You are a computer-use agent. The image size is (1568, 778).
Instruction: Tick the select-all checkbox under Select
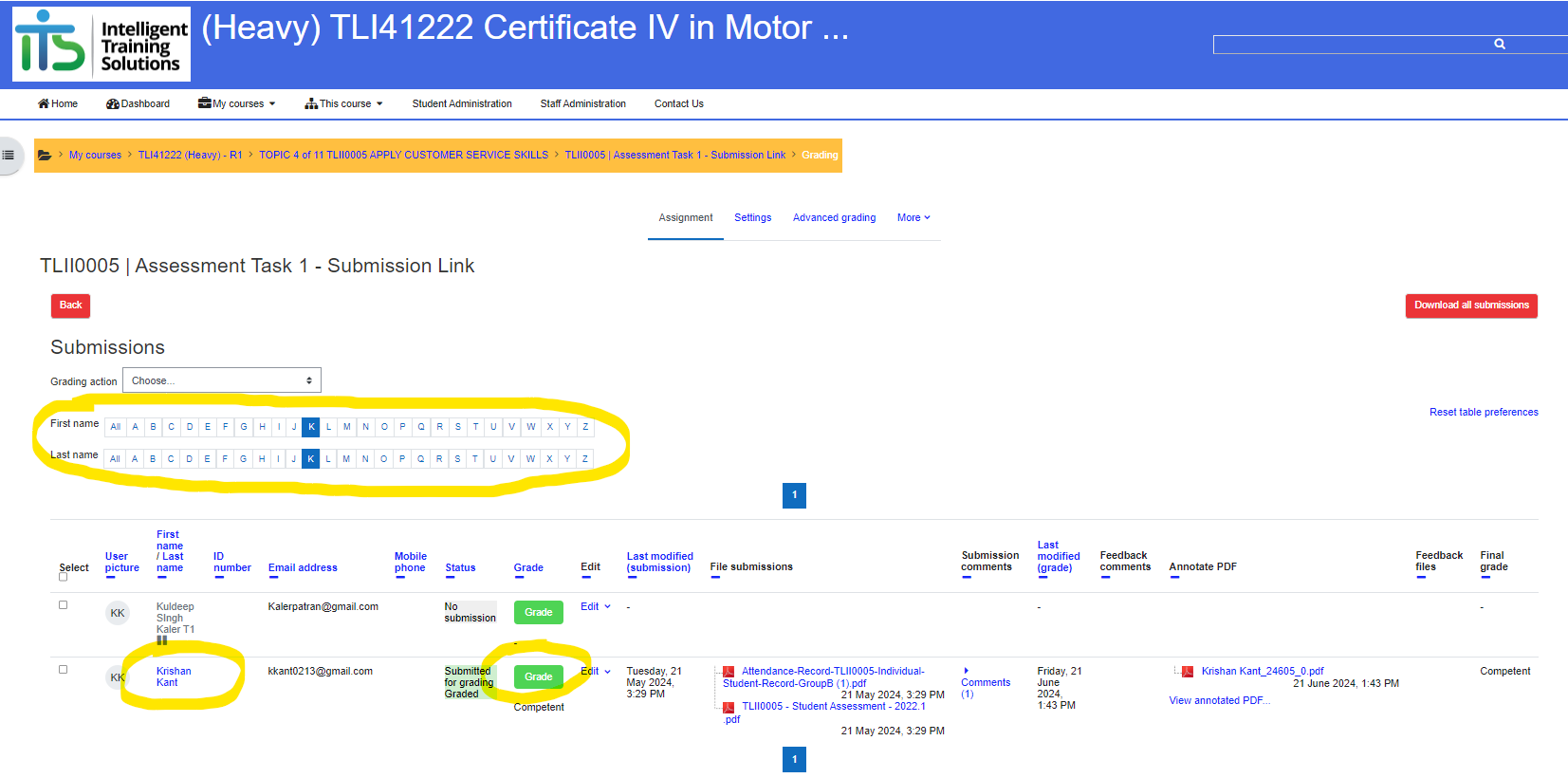pos(64,577)
